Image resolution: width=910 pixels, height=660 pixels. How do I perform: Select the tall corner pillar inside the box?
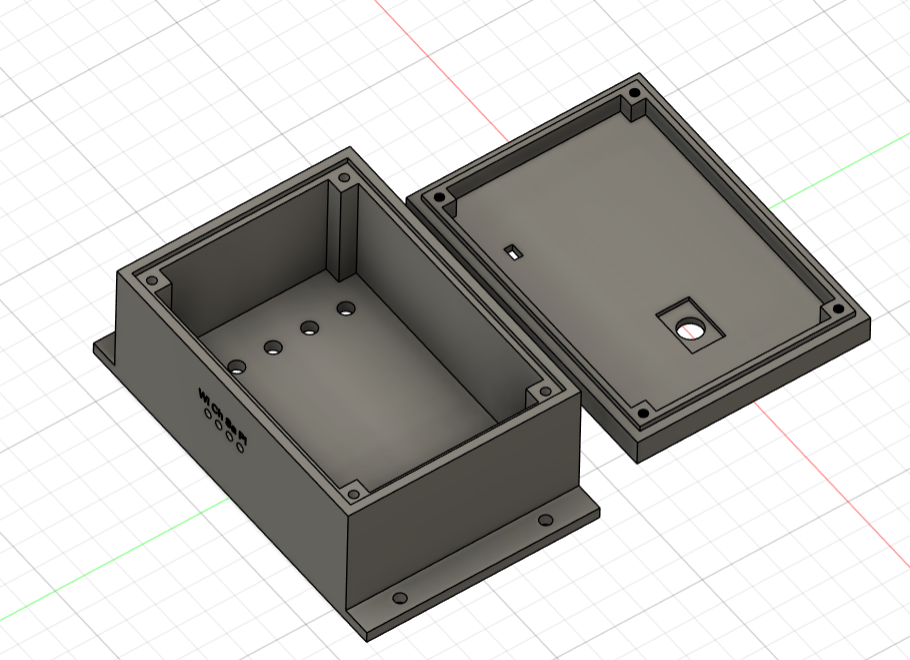[x=344, y=232]
